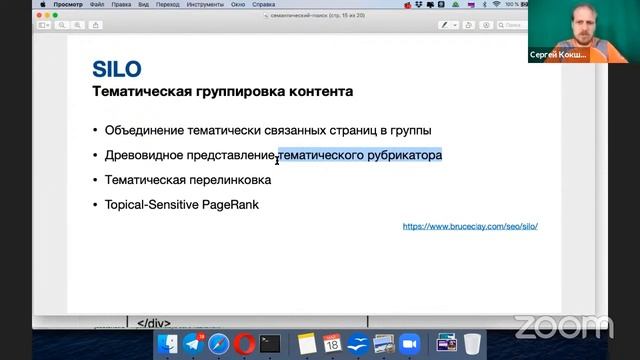
Task: Follow the bruceclay.com/seo/silo link
Action: (x=470, y=226)
